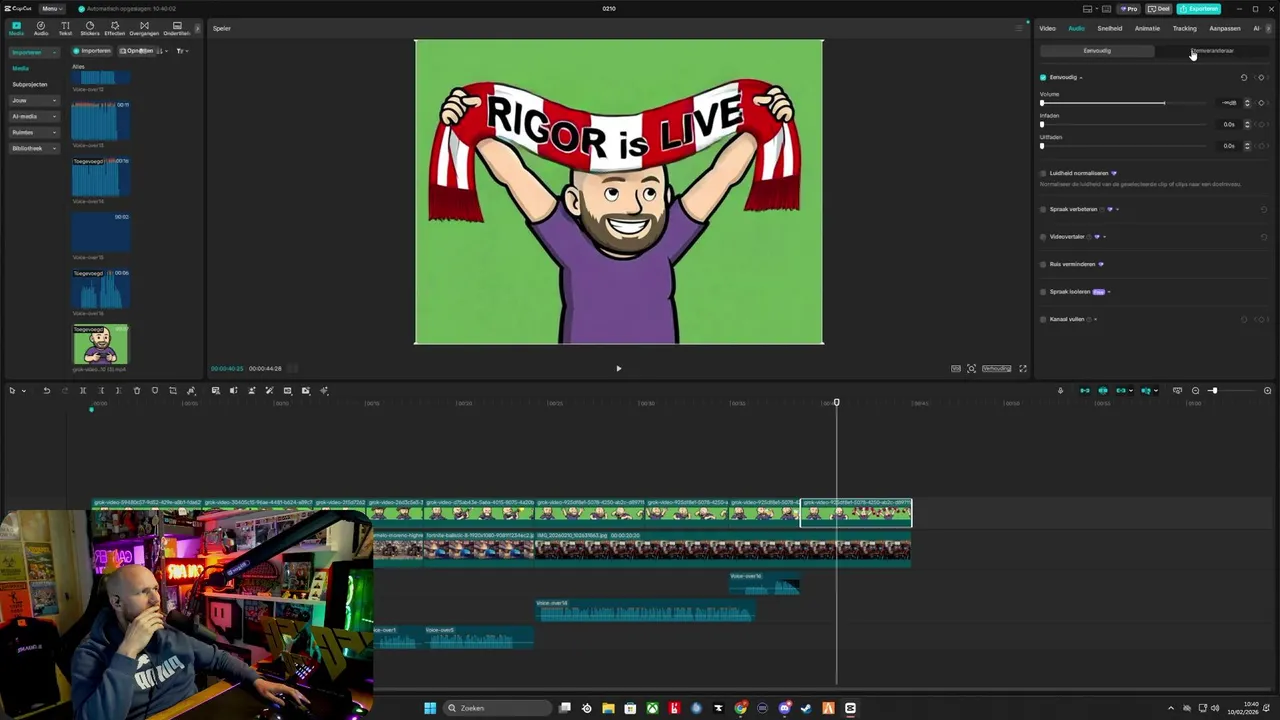Image resolution: width=1280 pixels, height=720 pixels.
Task: Select the Voice-over13 media thumbnail
Action: point(100,121)
